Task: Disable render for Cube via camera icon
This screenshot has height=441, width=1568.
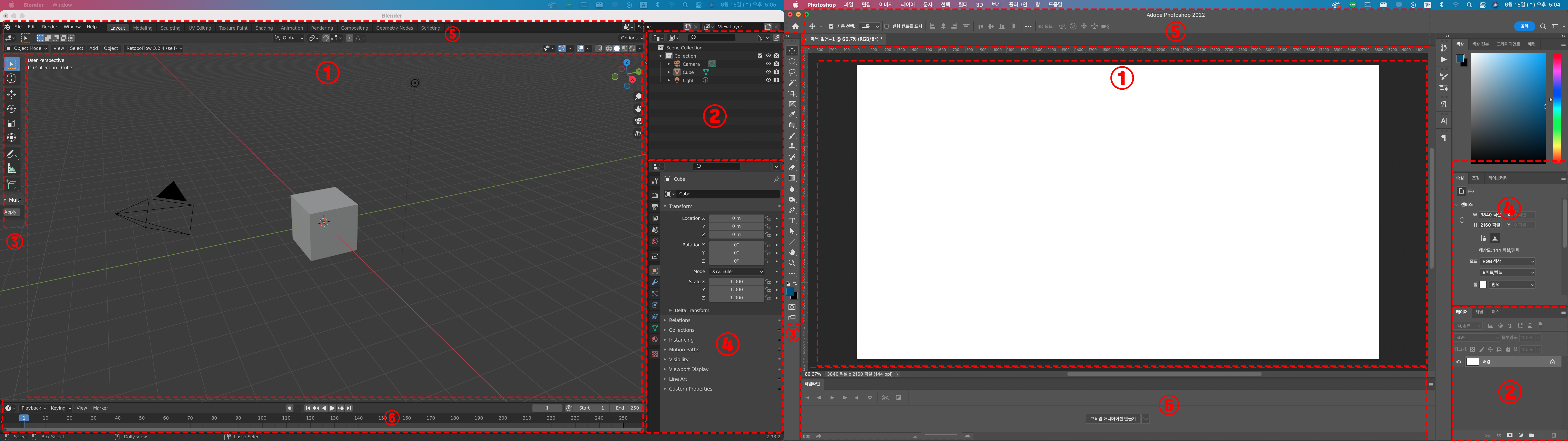Action: click(x=776, y=72)
